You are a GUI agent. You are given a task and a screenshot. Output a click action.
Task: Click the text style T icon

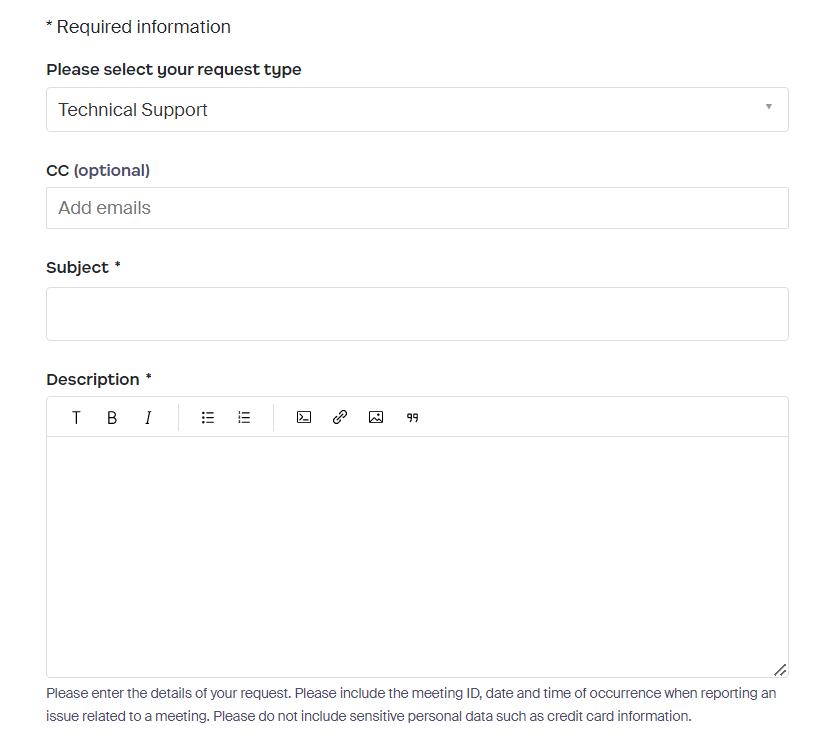coord(76,418)
